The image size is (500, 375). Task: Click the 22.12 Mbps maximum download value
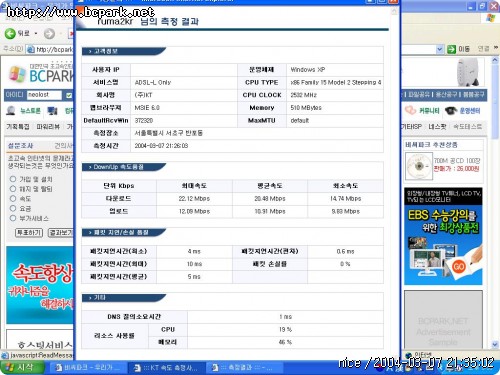pos(194,199)
